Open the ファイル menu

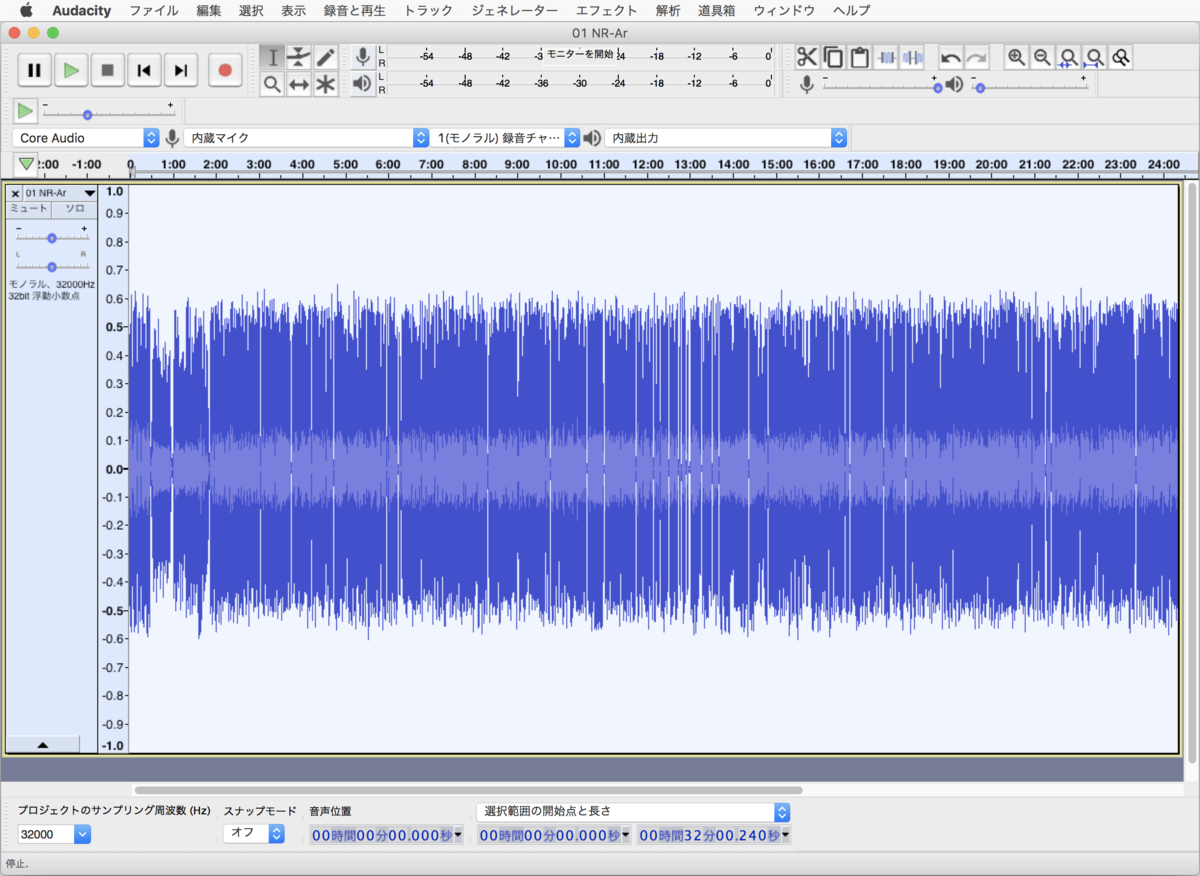pos(154,11)
